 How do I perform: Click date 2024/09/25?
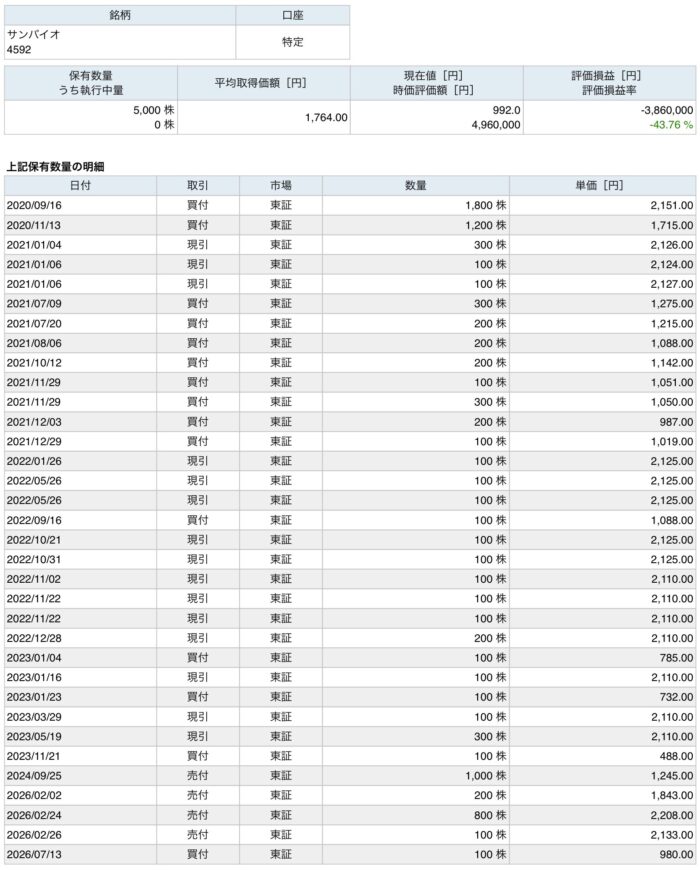pos(34,776)
